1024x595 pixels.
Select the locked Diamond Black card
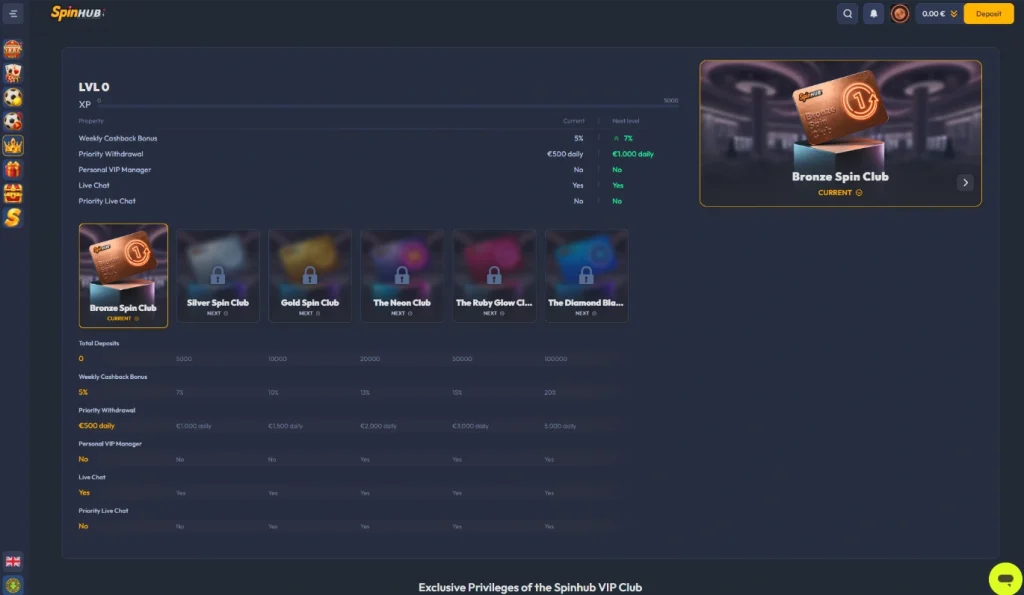click(586, 276)
